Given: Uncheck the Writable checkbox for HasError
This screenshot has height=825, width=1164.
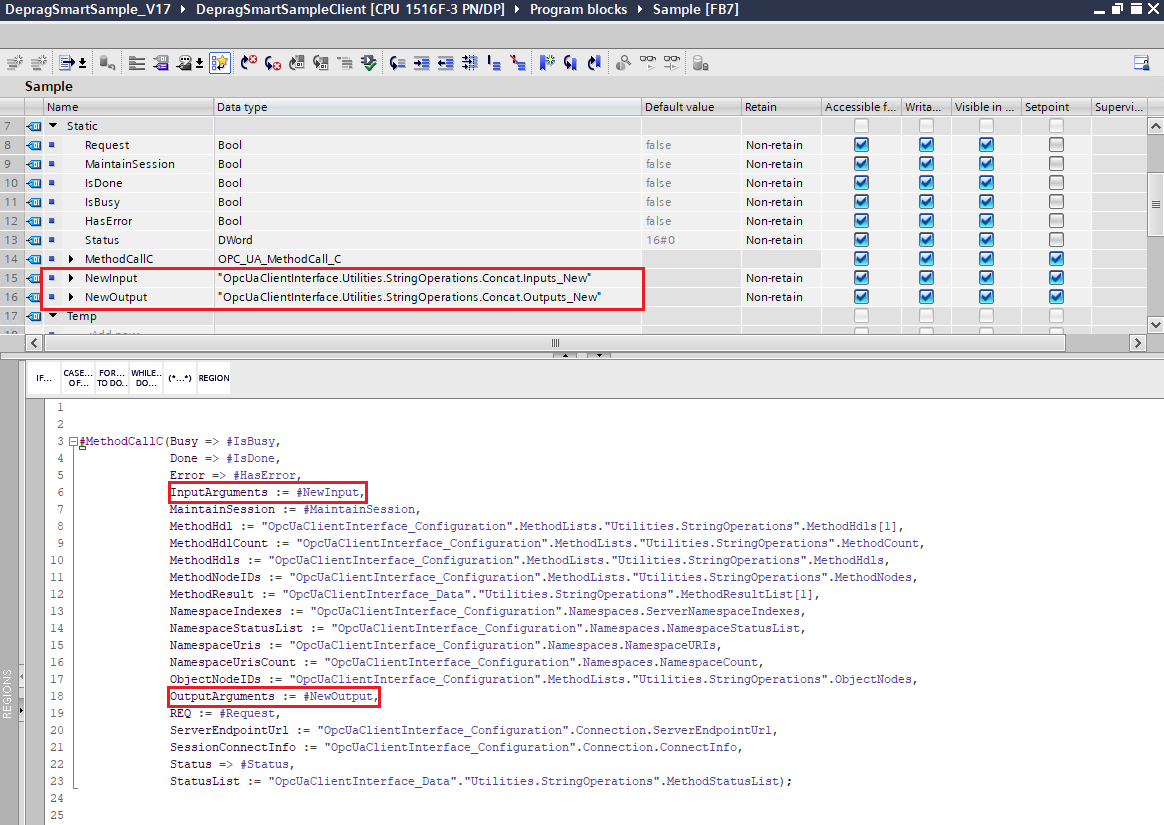Looking at the screenshot, I should click(x=926, y=221).
